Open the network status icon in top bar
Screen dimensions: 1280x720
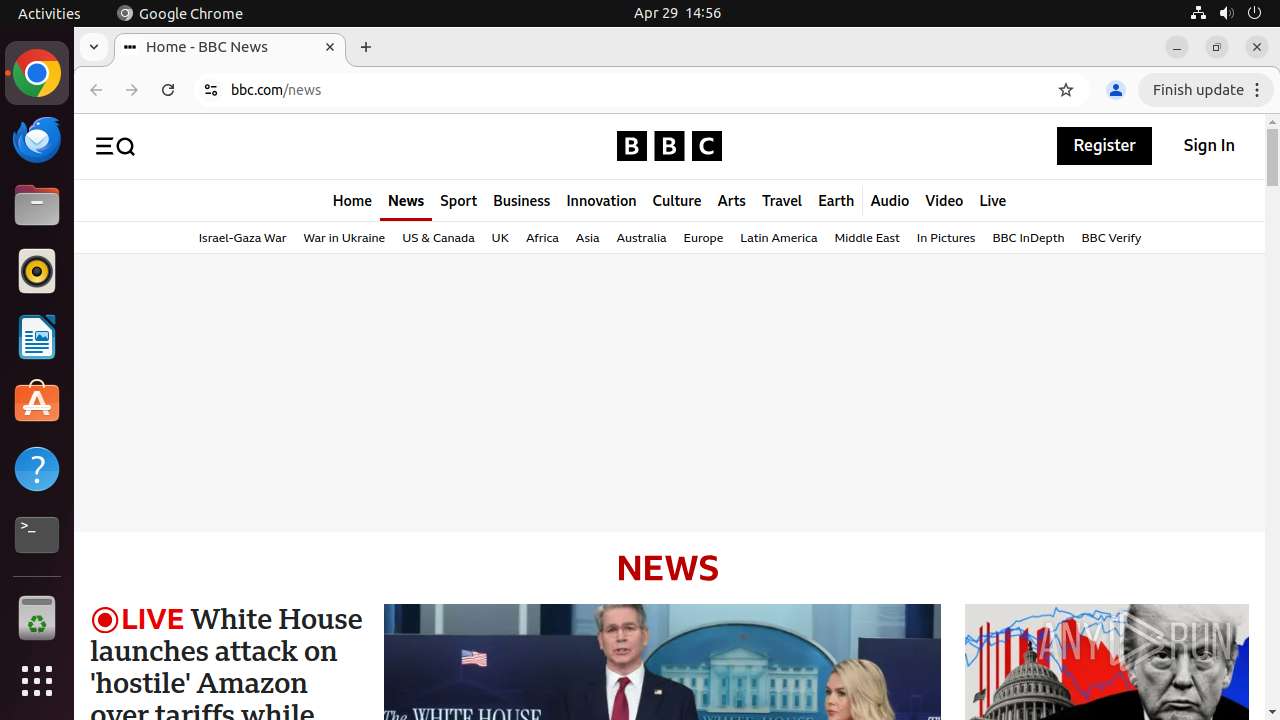tap(1198, 13)
